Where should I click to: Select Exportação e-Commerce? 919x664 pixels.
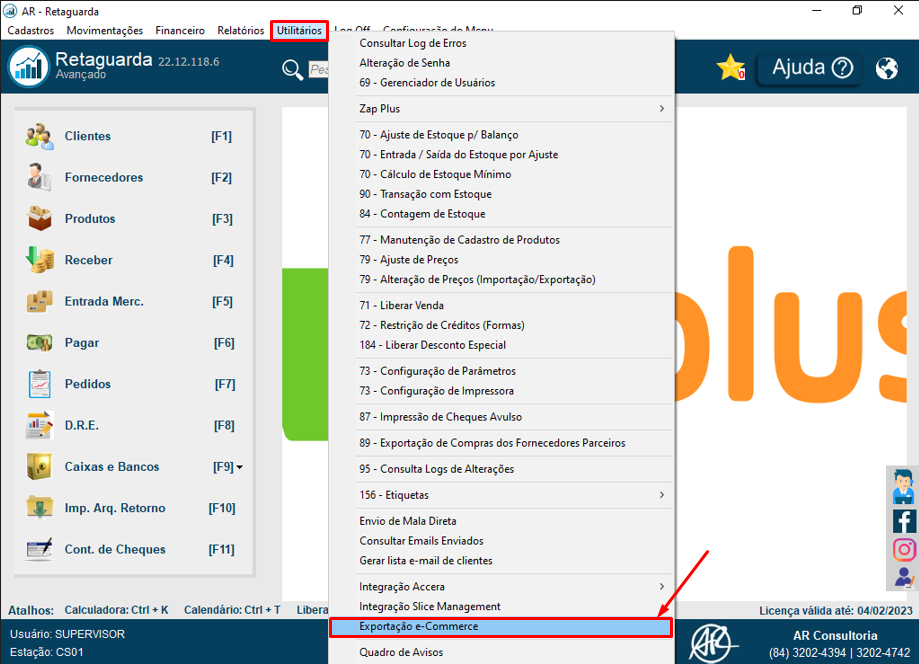tap(501, 626)
